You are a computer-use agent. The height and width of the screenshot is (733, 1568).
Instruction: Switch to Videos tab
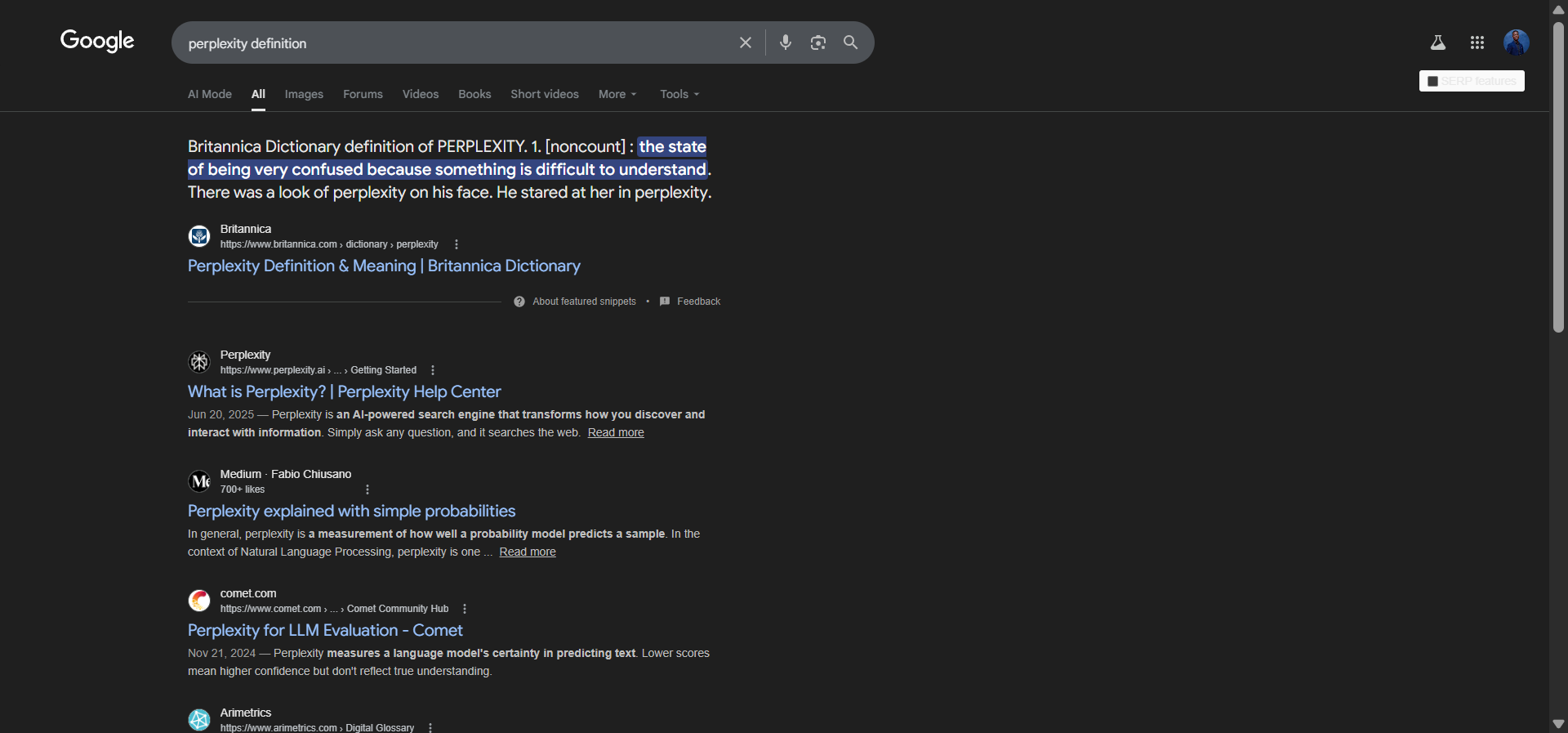(x=421, y=94)
